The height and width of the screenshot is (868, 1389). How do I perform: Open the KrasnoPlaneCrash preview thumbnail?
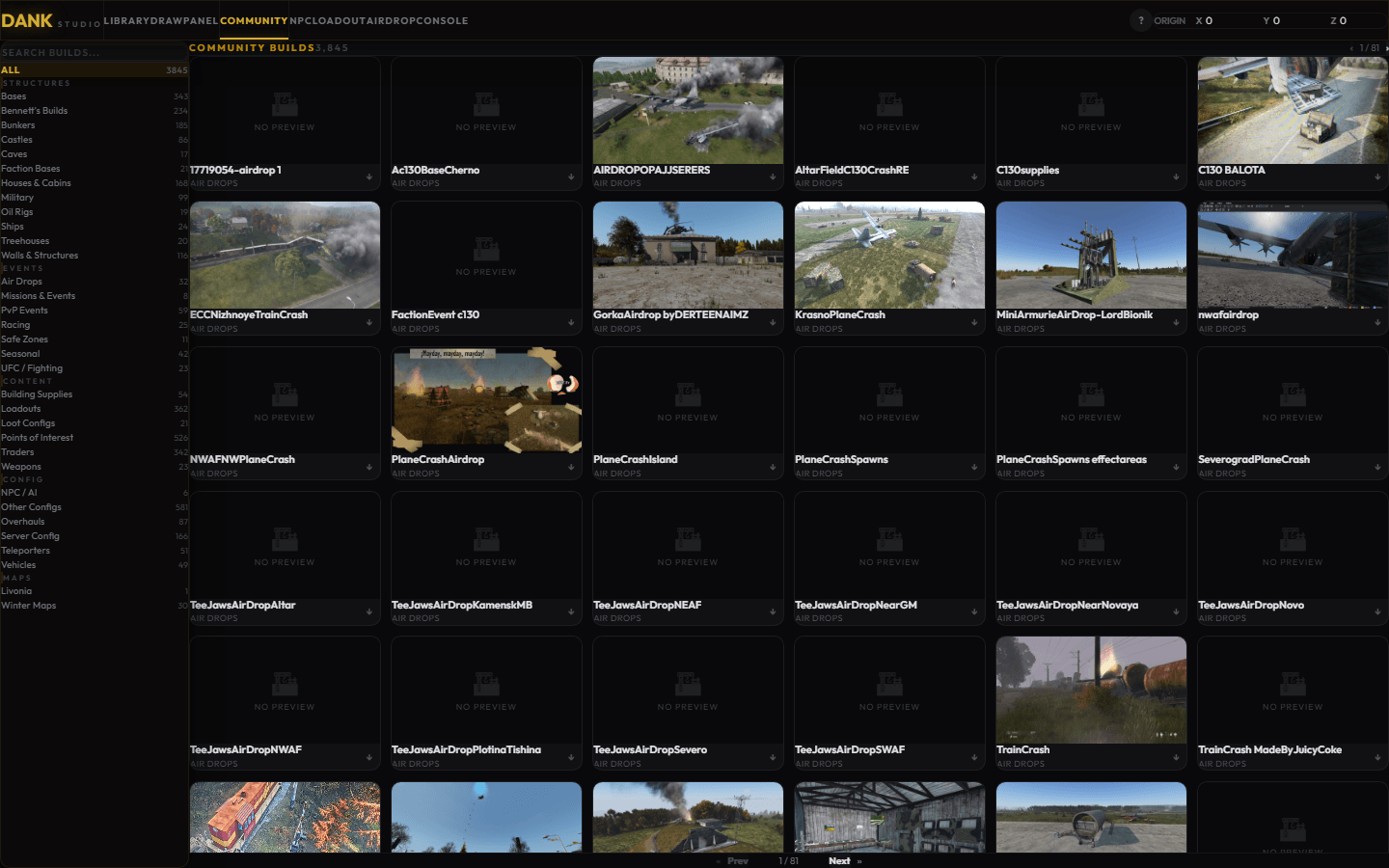pos(889,256)
